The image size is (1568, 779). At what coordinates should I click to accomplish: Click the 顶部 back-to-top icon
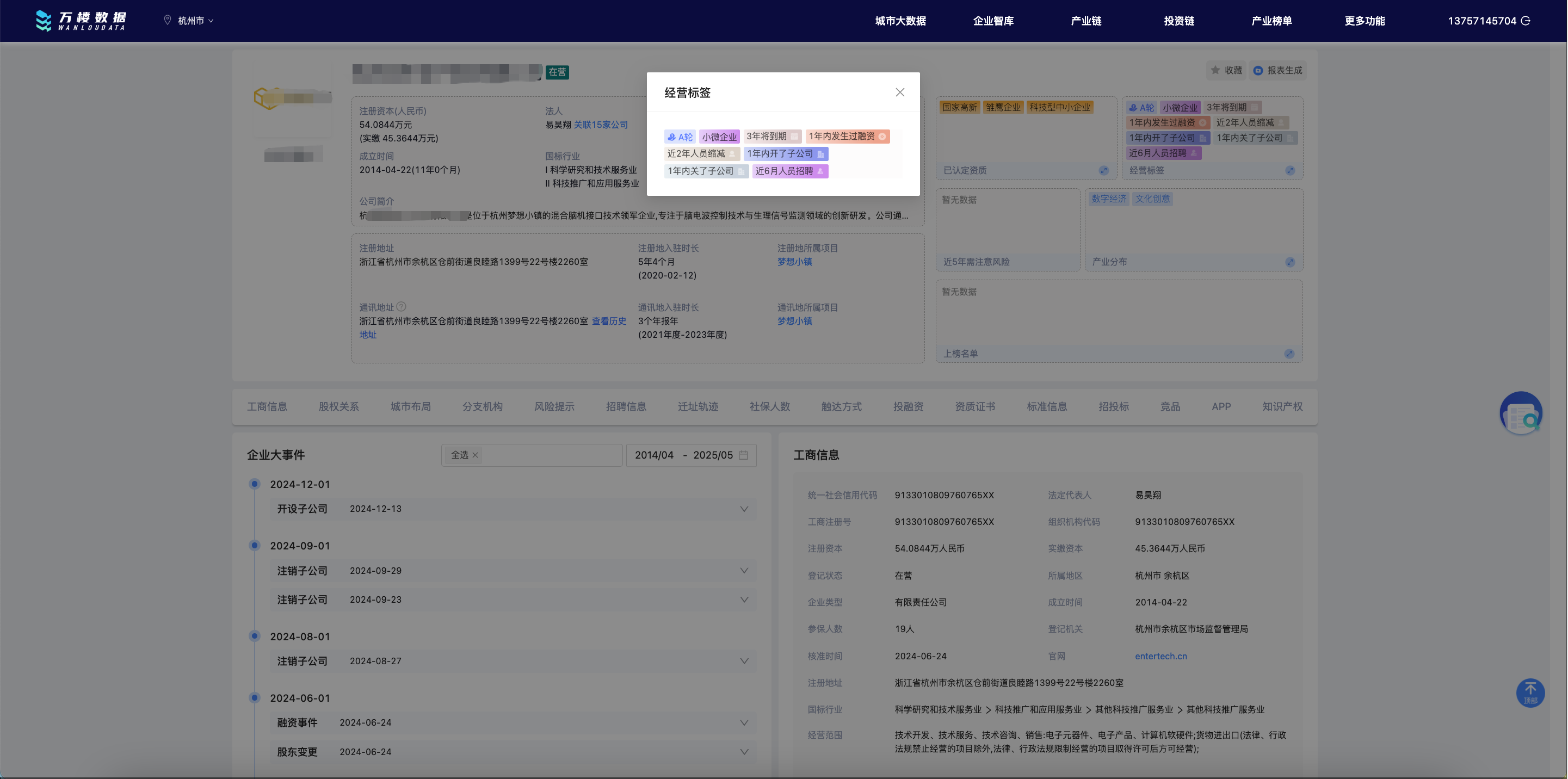pyautogui.click(x=1530, y=693)
